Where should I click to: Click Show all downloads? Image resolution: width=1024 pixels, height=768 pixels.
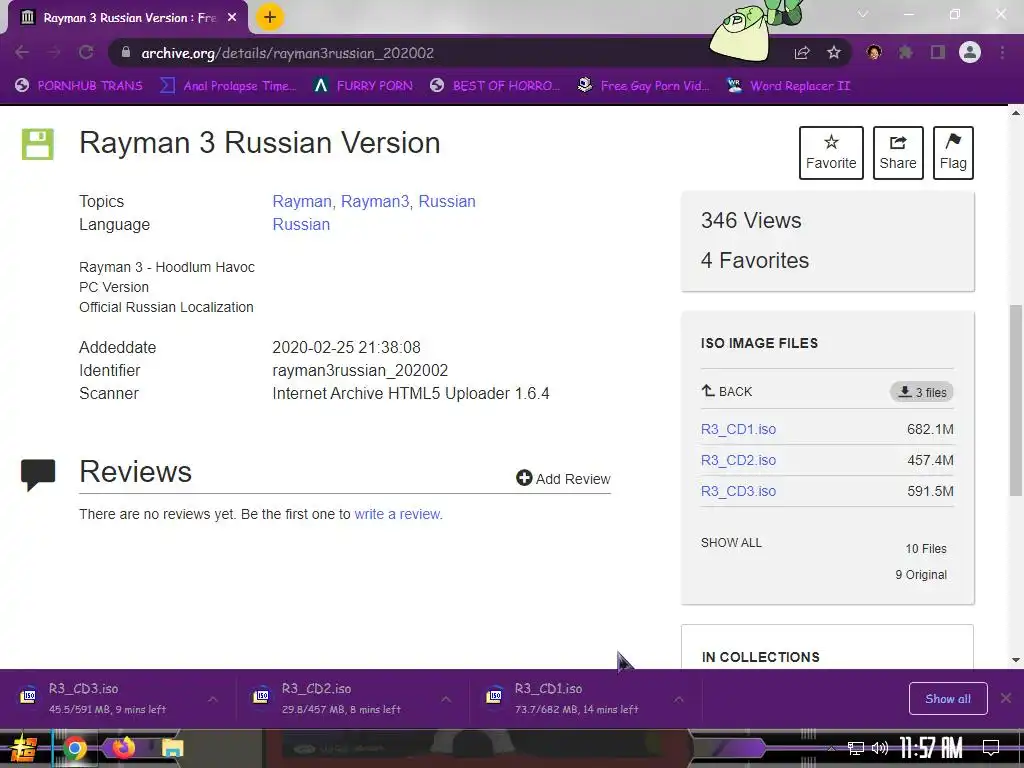point(948,699)
